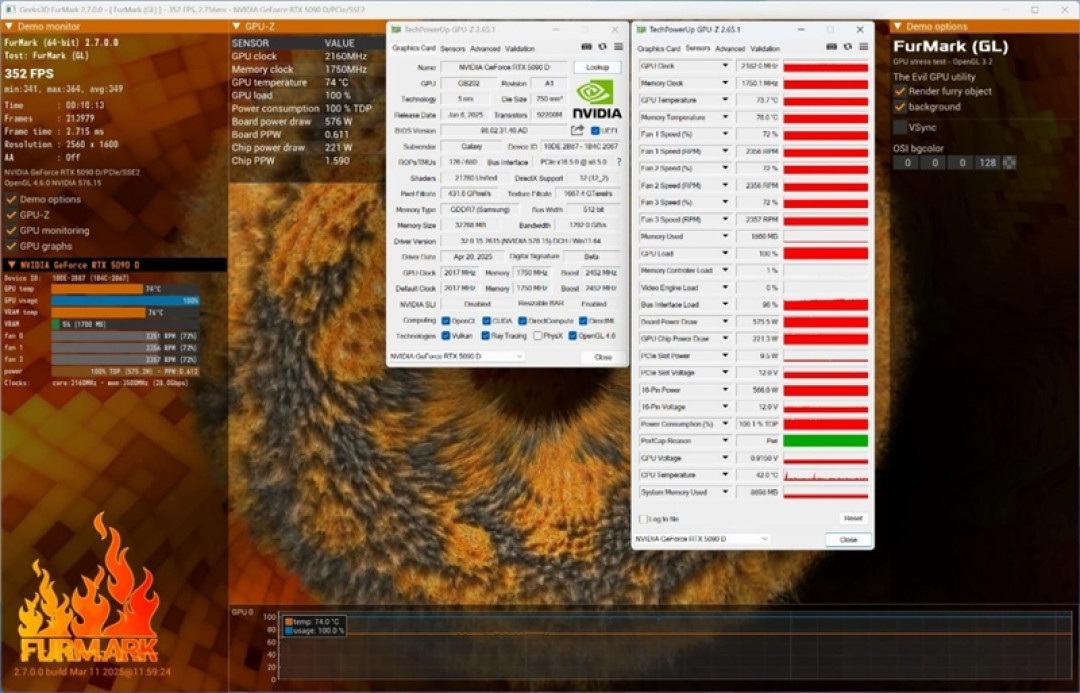Image resolution: width=1080 pixels, height=693 pixels.
Task: Check the PhysX technology checkbox
Action: (x=538, y=336)
